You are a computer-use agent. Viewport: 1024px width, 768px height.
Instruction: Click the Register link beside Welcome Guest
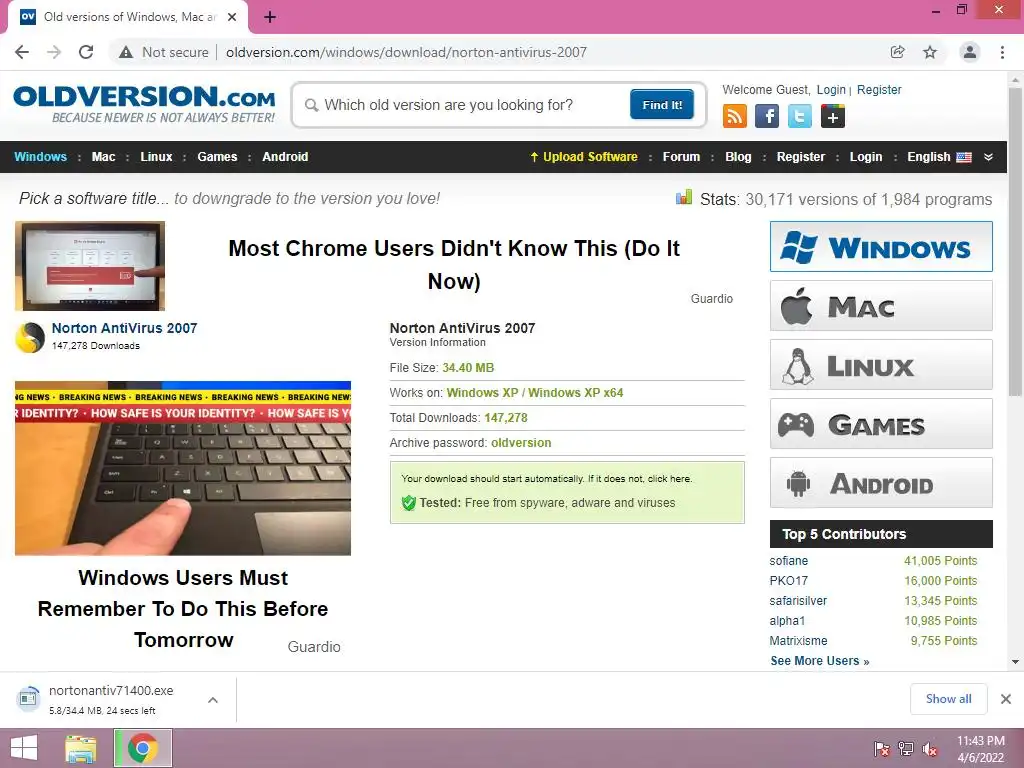click(x=879, y=90)
